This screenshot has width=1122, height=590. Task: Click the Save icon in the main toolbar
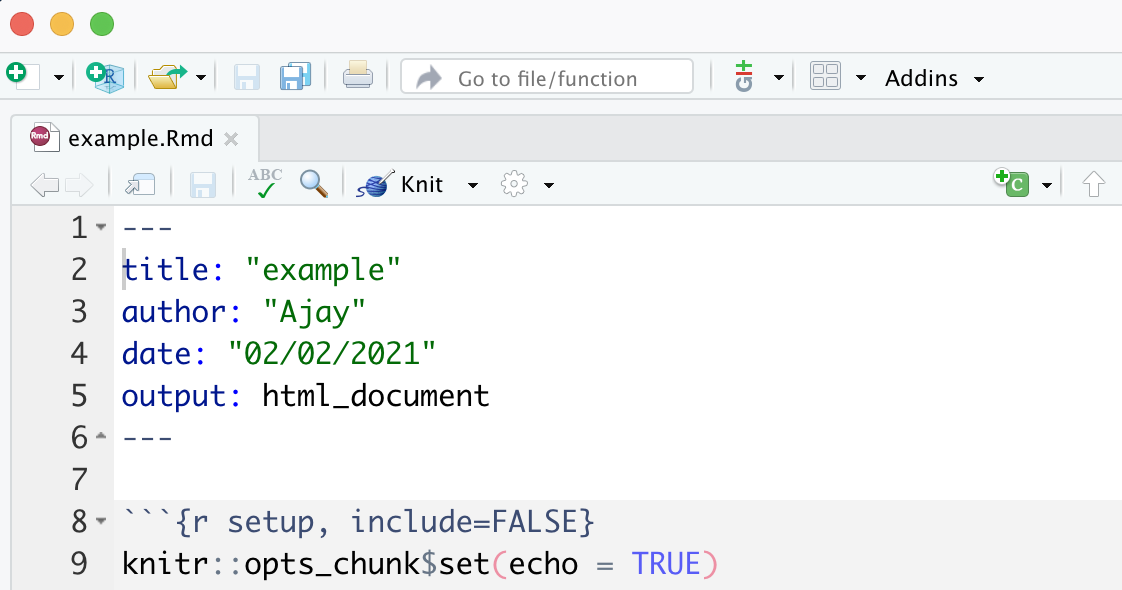(x=247, y=77)
